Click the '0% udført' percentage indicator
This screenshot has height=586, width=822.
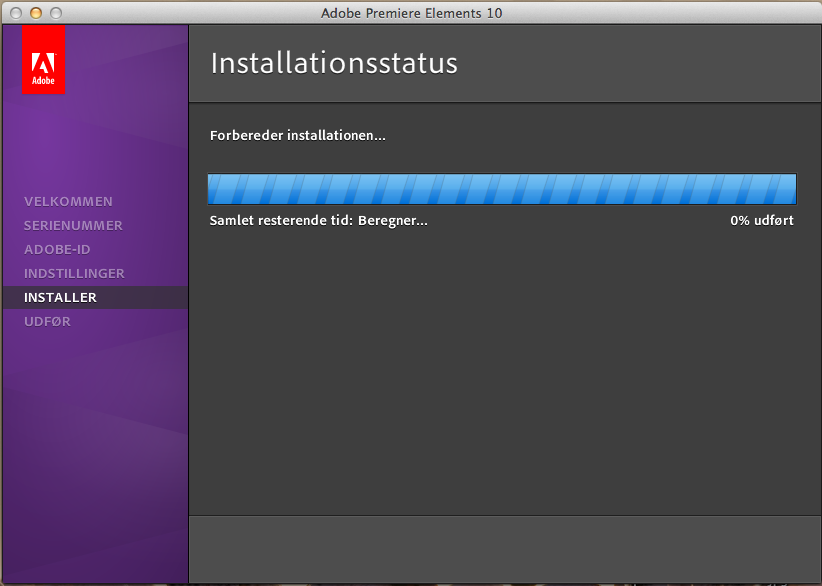(761, 220)
